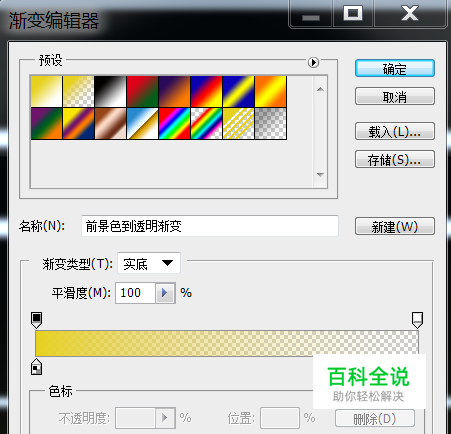This screenshot has height=434, width=451.
Task: Click the disabled 不透明度 popup arrow
Action: [x=165, y=418]
